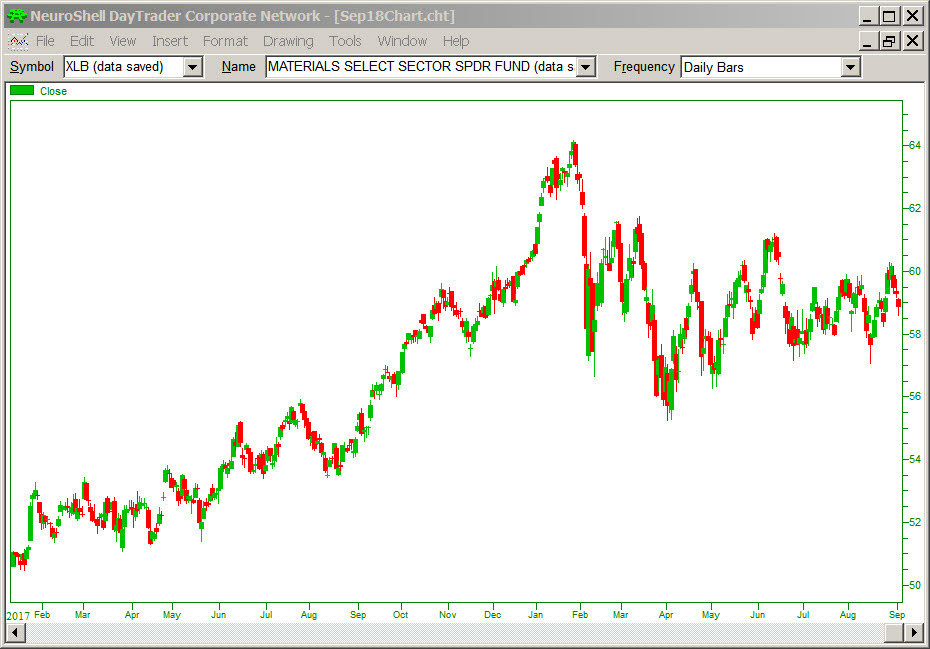The height and width of the screenshot is (649, 930).
Task: Open the Window menu
Action: click(402, 41)
